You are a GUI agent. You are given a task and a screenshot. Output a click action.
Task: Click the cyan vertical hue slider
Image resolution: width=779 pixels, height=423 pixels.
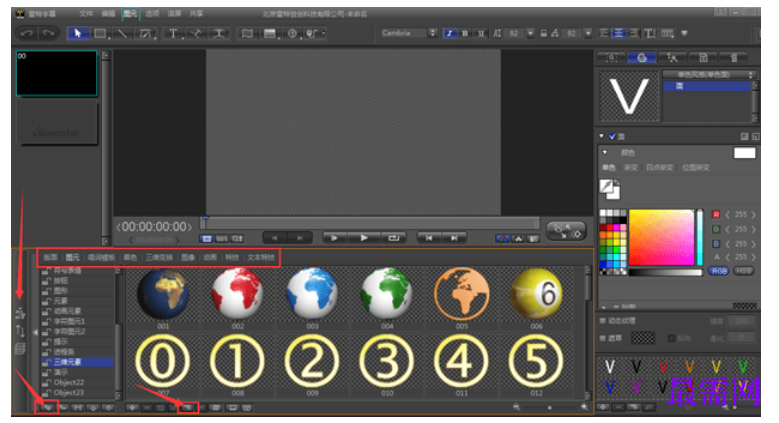[700, 238]
